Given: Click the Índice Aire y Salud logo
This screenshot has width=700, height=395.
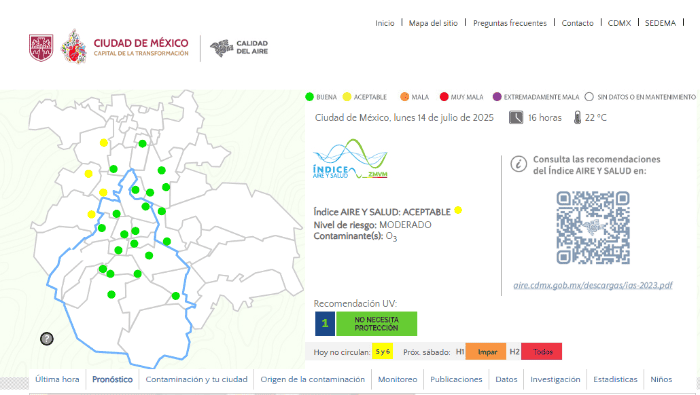Looking at the screenshot, I should (350, 159).
